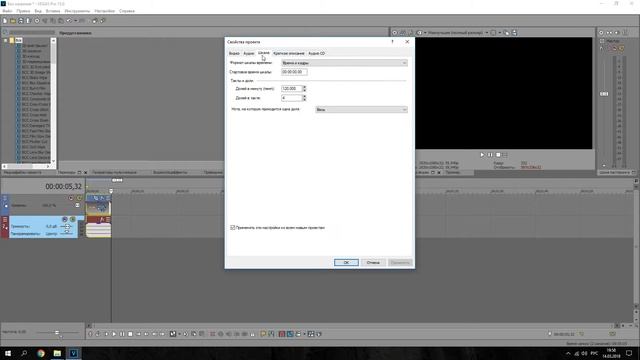Click the ruler start time input field
640x360 pixels.
coord(294,72)
